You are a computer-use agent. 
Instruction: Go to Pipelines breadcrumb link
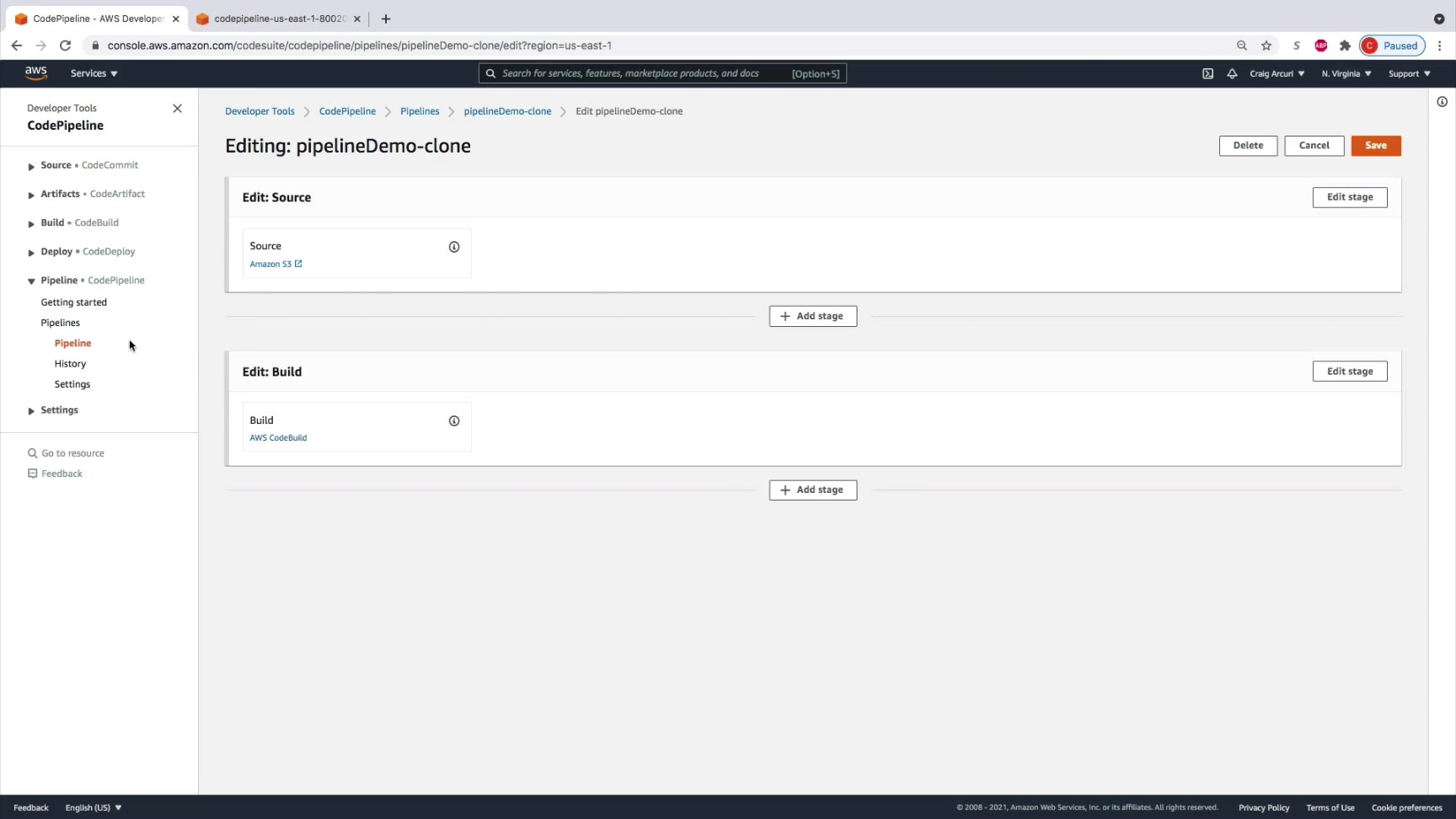point(420,111)
